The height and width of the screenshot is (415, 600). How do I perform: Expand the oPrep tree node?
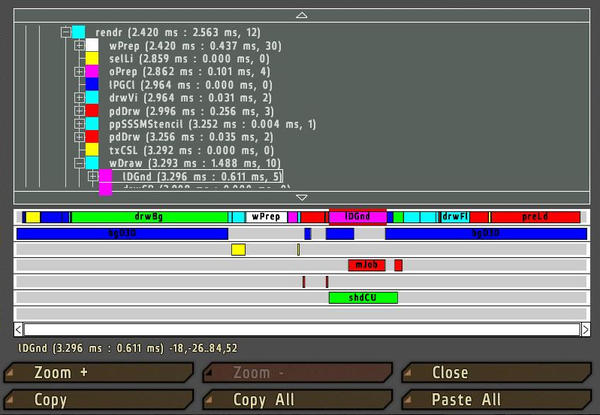click(80, 72)
